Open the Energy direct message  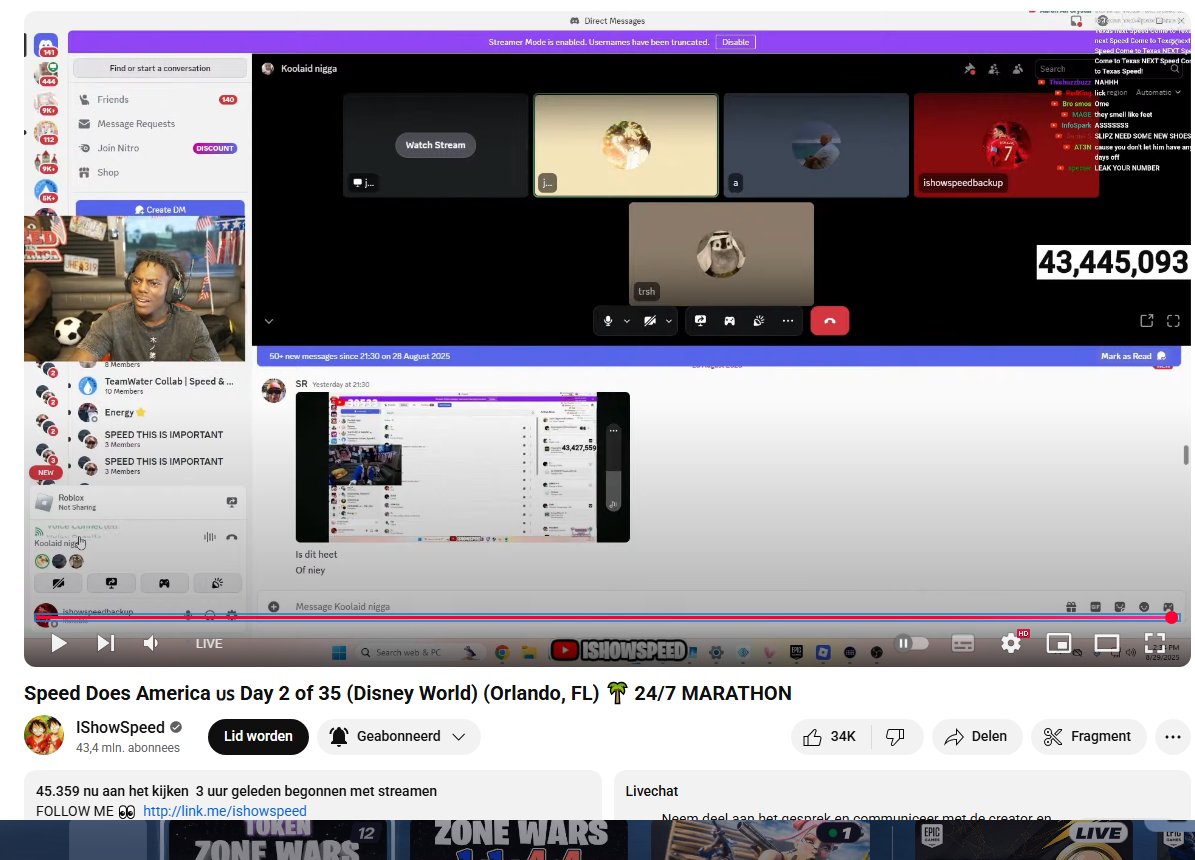pos(159,412)
